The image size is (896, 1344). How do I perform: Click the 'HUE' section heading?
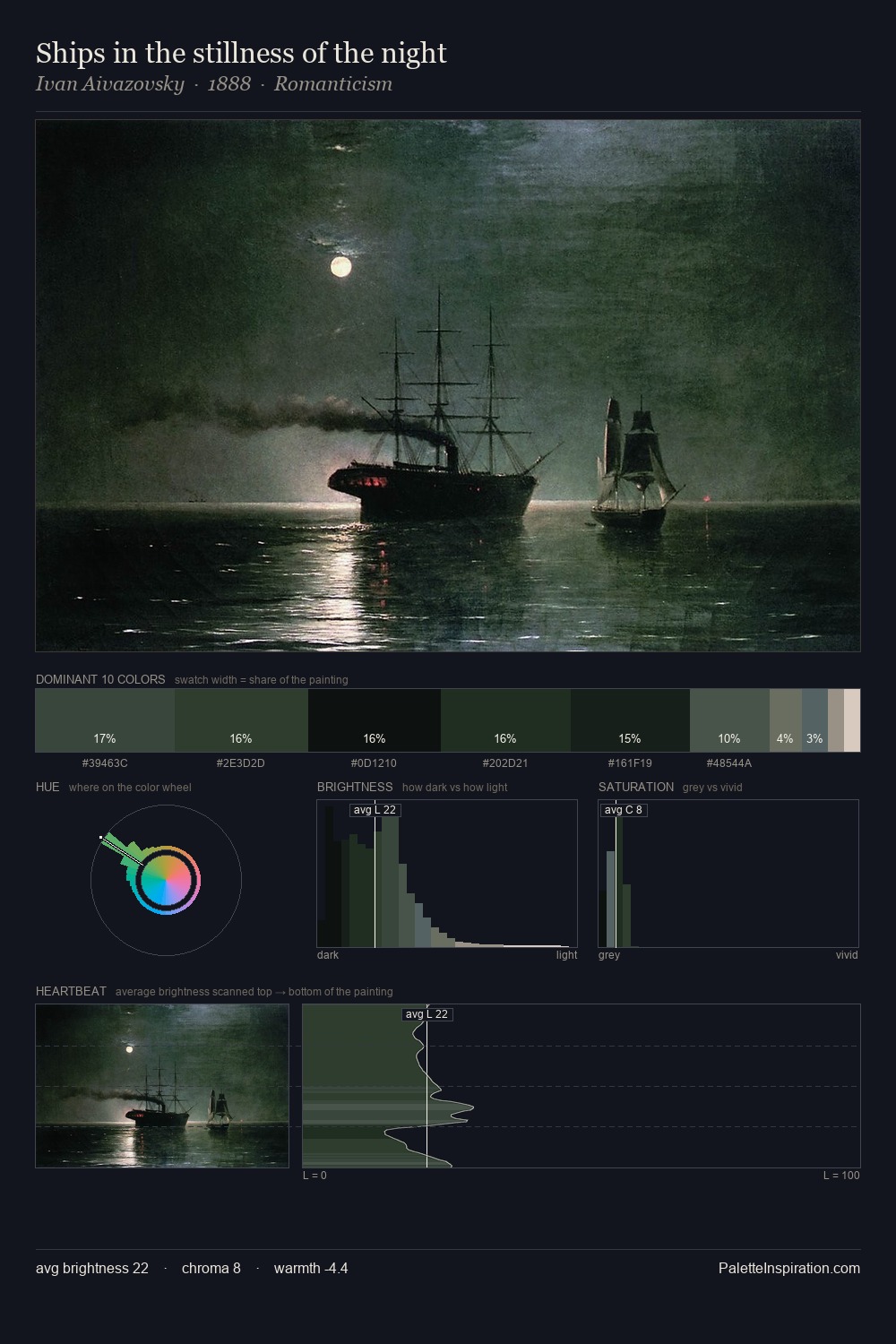point(47,788)
